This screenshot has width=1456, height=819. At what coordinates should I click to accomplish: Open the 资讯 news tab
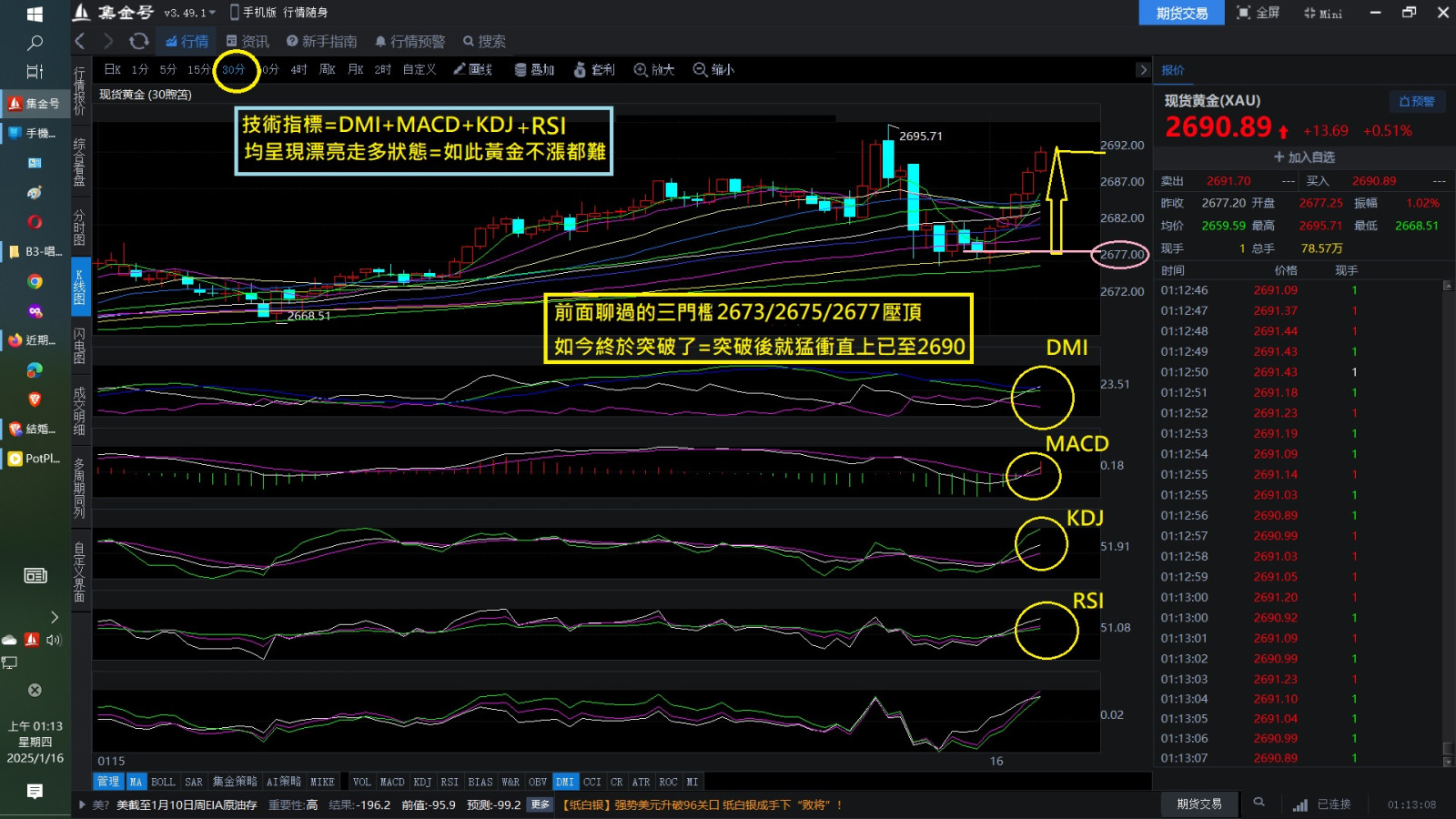coord(248,41)
